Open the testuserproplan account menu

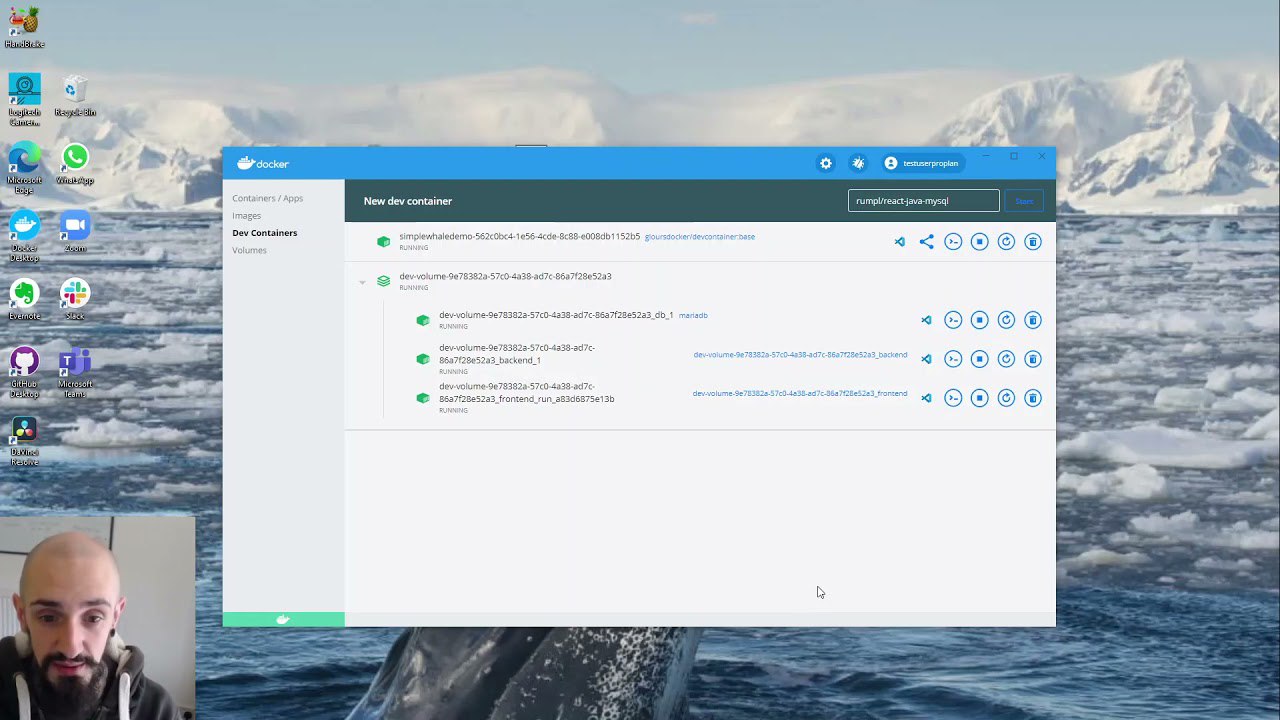921,163
